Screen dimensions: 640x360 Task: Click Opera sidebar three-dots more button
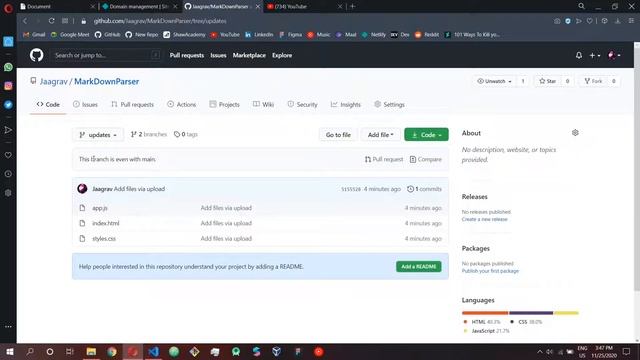coord(8,327)
